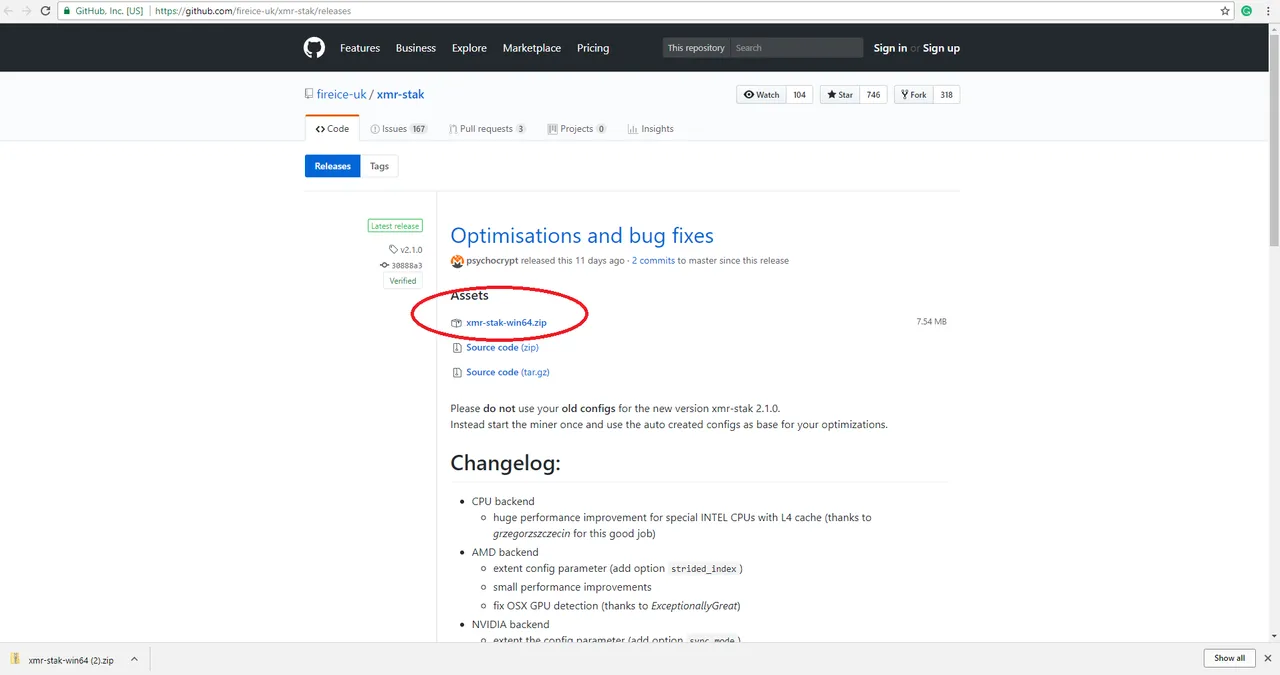Image resolution: width=1280 pixels, height=675 pixels.
Task: Open download item options chevron
Action: (x=134, y=660)
